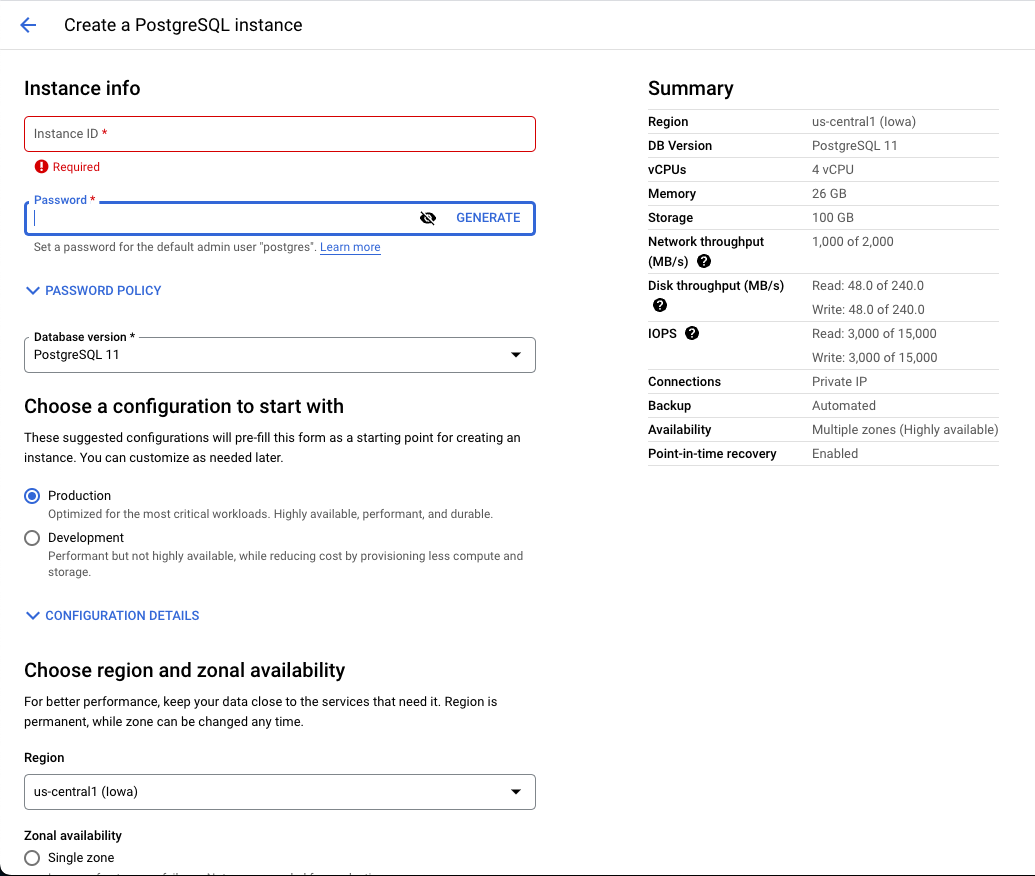Image resolution: width=1035 pixels, height=876 pixels.
Task: Click the Database version dropdown arrow
Action: pos(517,355)
